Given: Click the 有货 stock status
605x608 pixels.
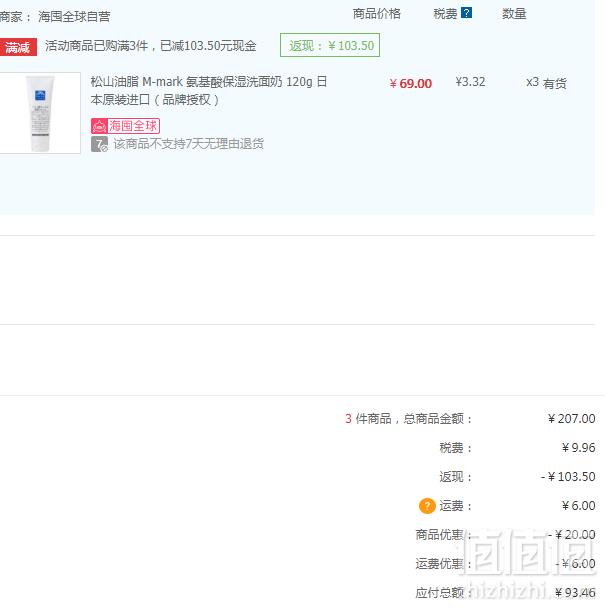Looking at the screenshot, I should tap(555, 83).
